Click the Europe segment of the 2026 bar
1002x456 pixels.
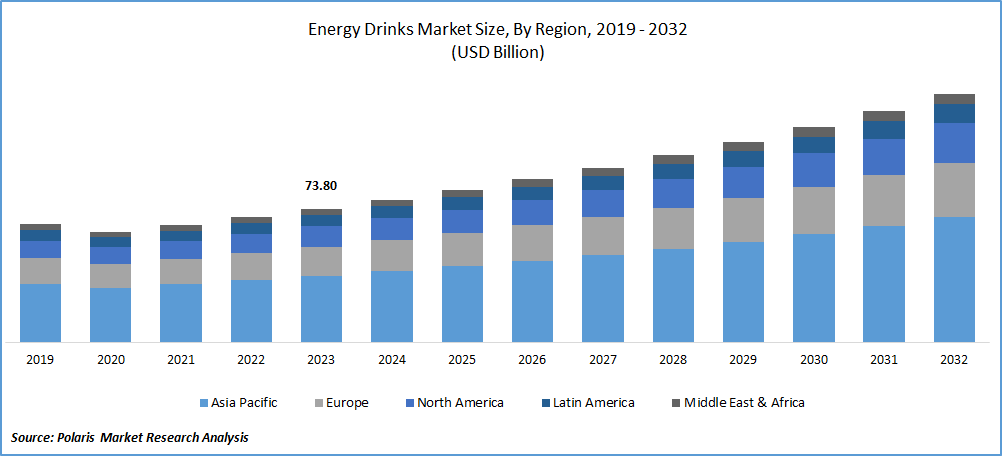click(x=532, y=243)
